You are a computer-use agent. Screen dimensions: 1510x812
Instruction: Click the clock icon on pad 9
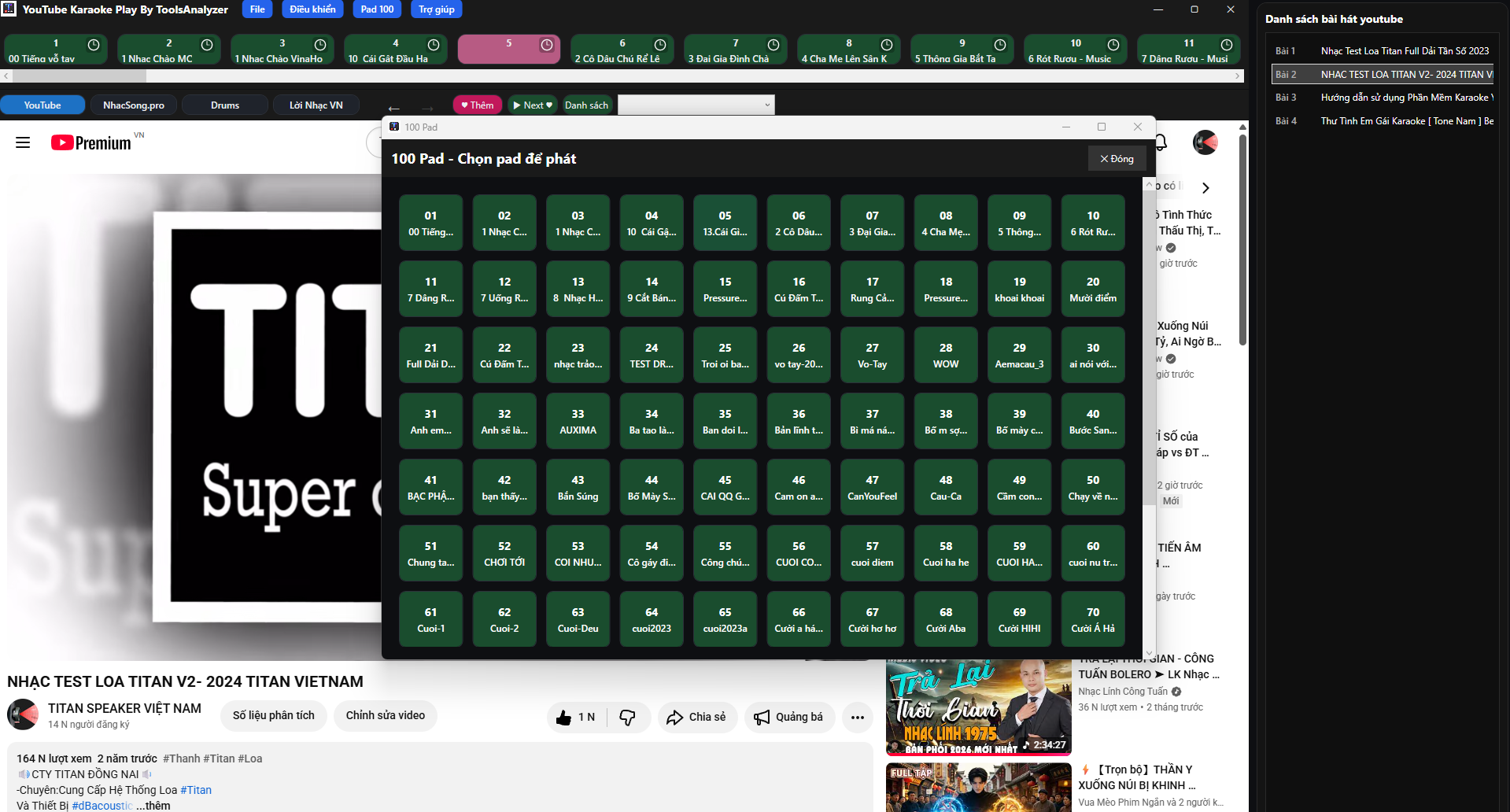(1000, 45)
